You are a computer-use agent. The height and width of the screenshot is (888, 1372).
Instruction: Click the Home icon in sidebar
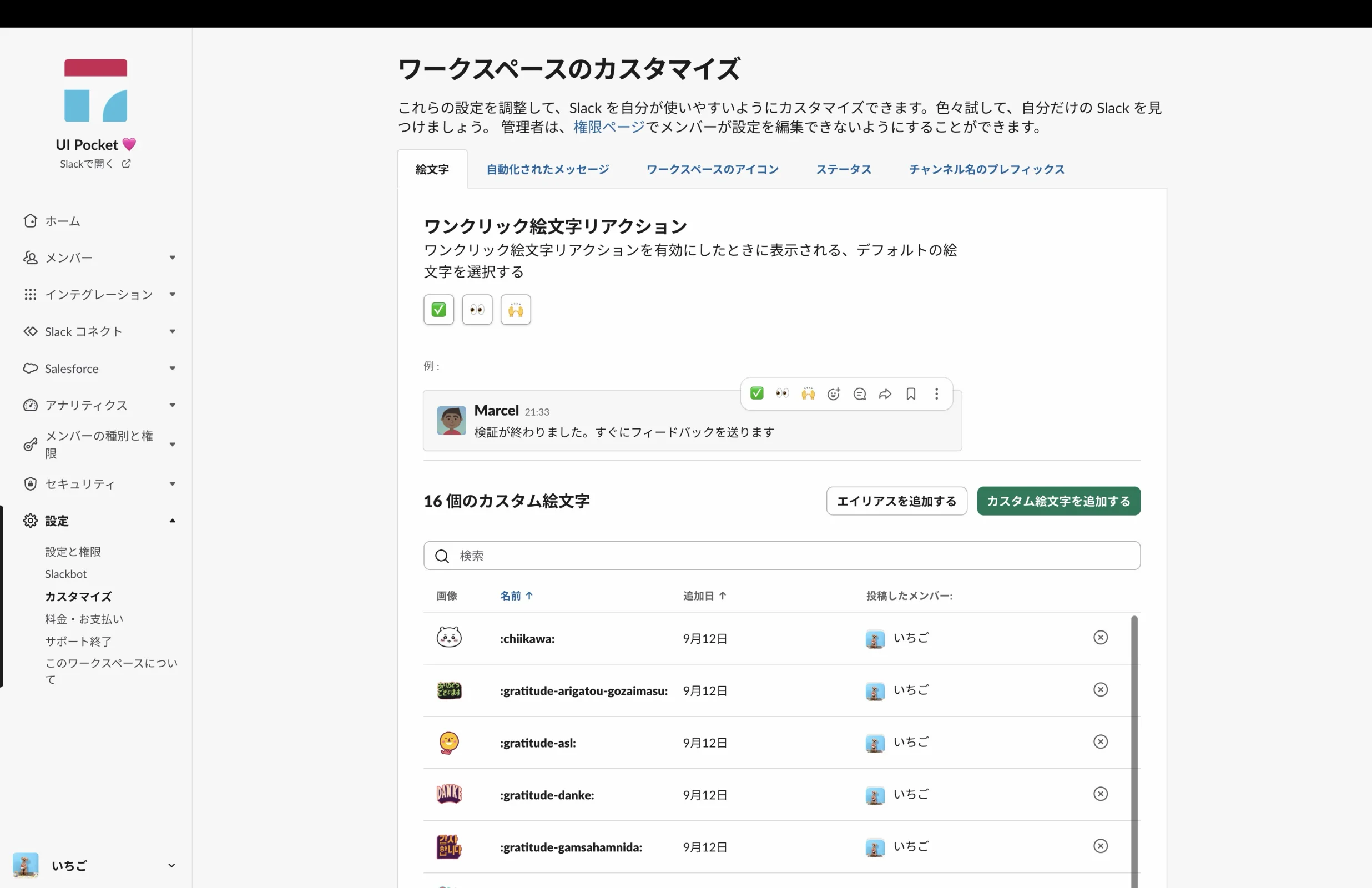tap(31, 221)
